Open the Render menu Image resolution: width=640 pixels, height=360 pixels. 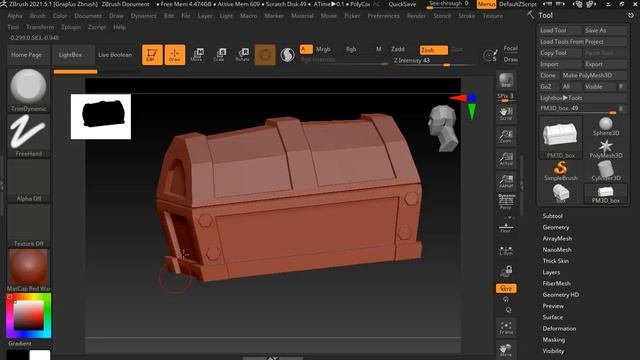pyautogui.click(x=416, y=16)
